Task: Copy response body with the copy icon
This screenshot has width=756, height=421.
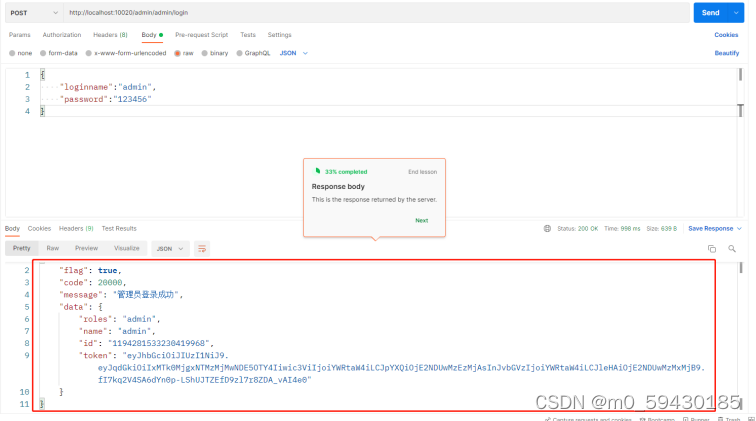Action: [x=712, y=249]
